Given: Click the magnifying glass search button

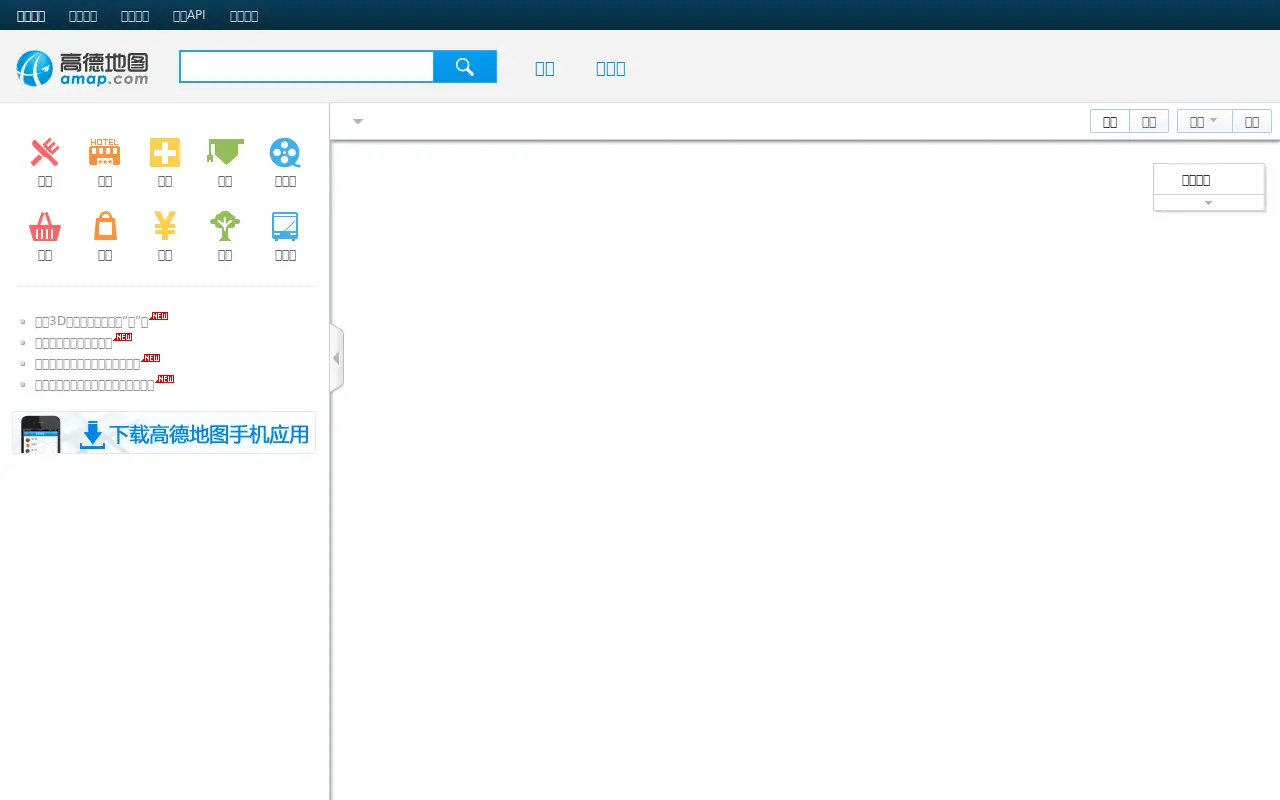Looking at the screenshot, I should 465,67.
